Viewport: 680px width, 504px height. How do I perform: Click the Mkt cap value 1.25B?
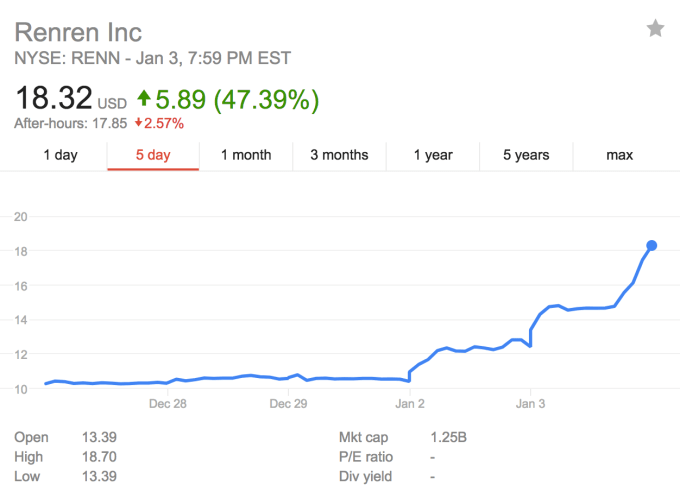click(446, 438)
